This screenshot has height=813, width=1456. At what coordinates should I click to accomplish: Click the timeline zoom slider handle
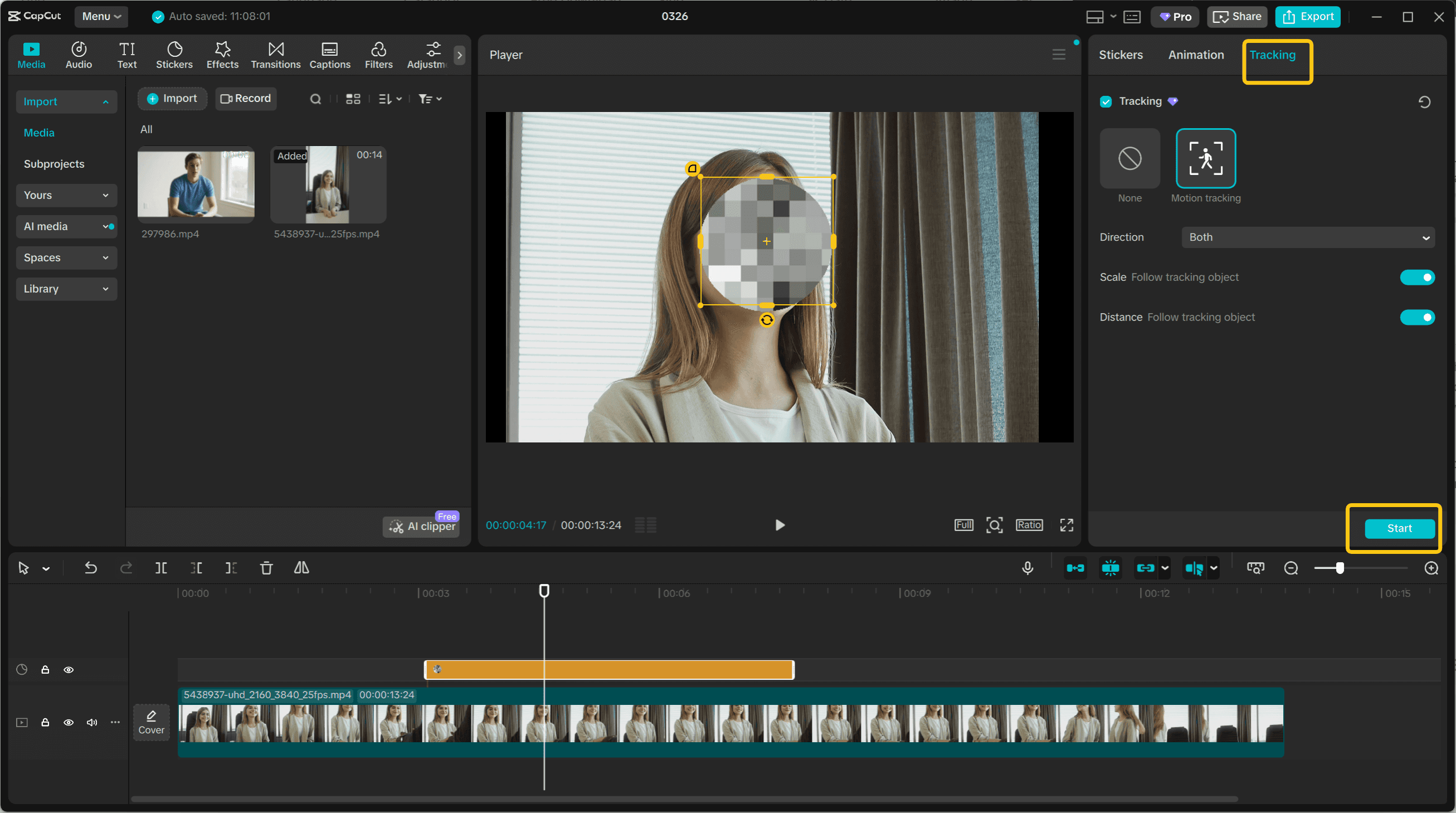pos(1340,568)
